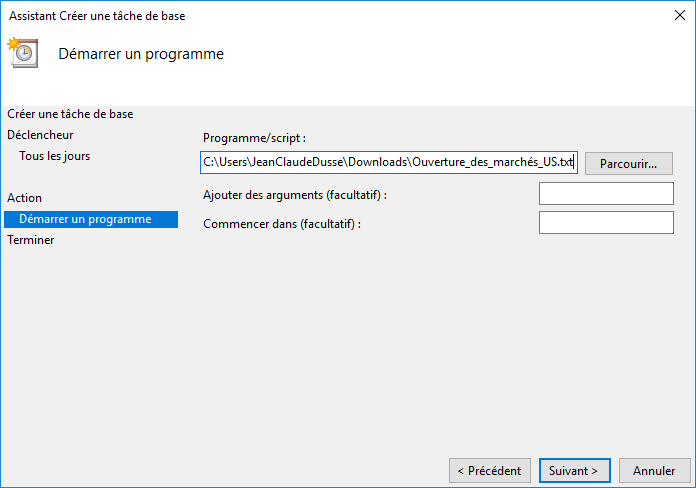Click the Programme/script label
The image size is (696, 488).
coord(254,138)
